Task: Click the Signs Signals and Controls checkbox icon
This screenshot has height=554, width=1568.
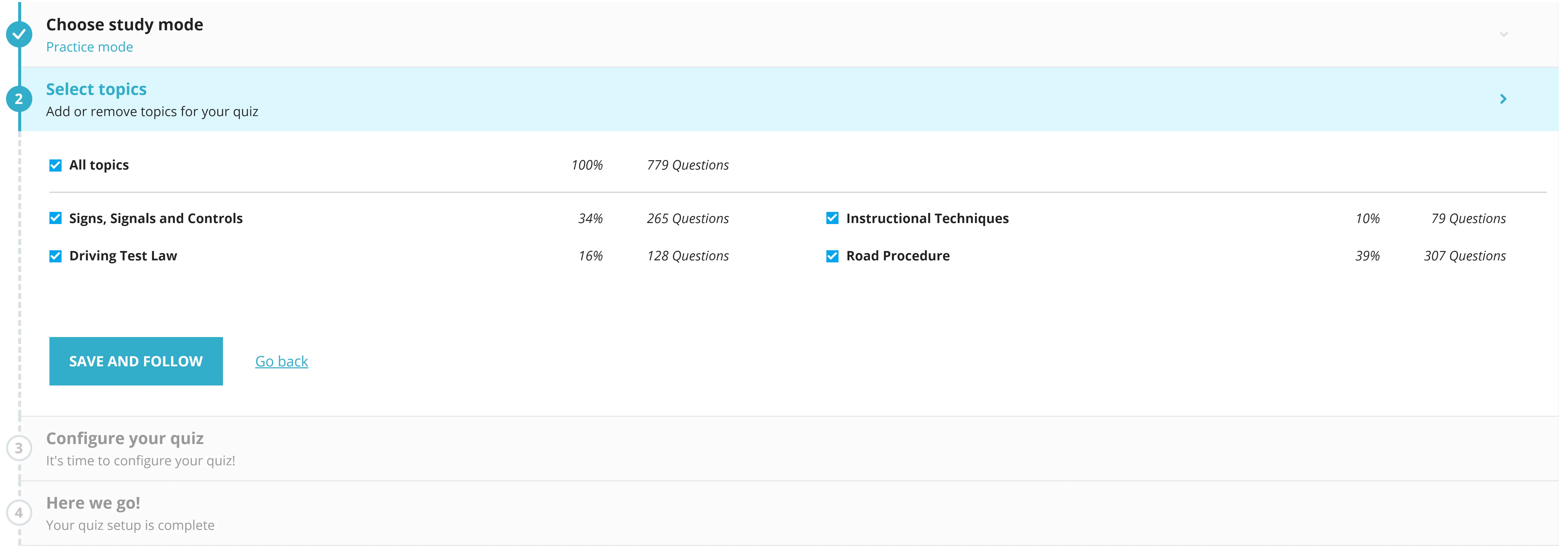Action: 55,218
